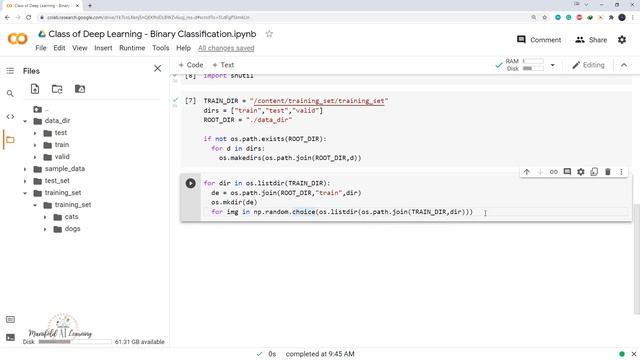Viewport: 640px width, 360px height.
Task: Run the current code cell
Action: pos(191,183)
